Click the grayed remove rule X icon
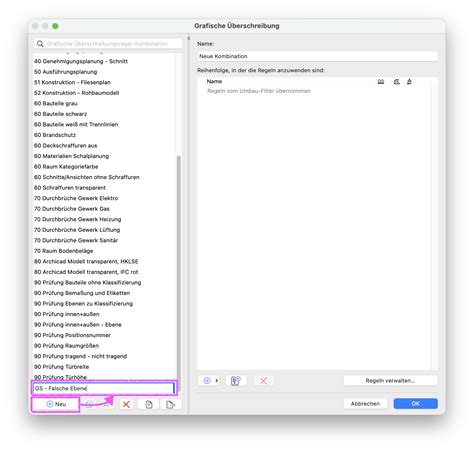474x452 pixels. coord(263,381)
